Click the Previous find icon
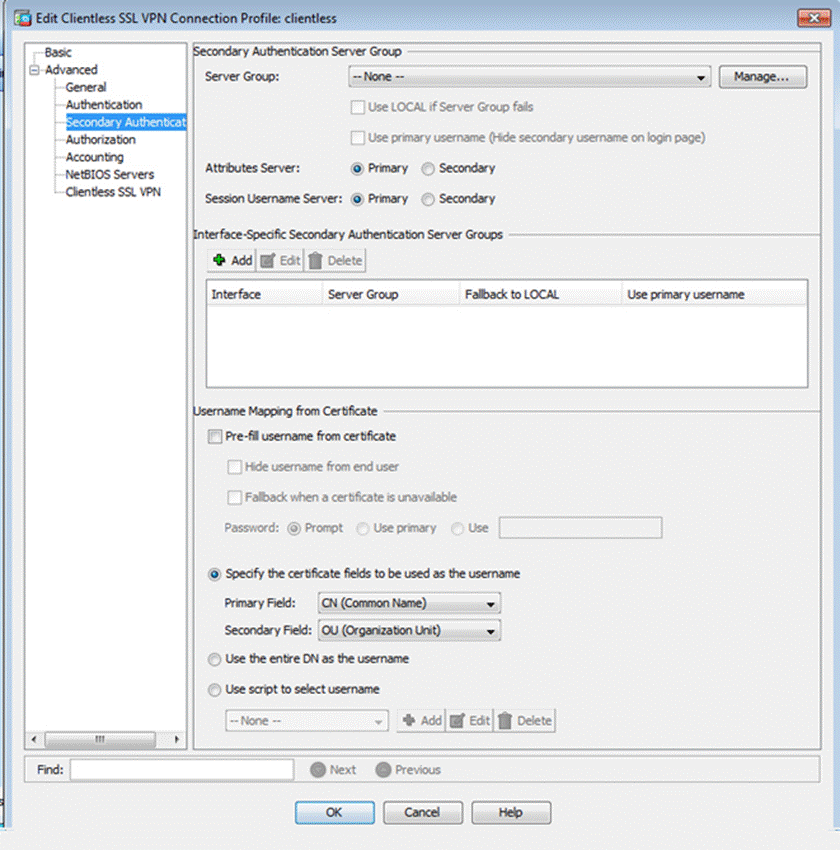Screen dimensions: 840x850 pos(383,769)
